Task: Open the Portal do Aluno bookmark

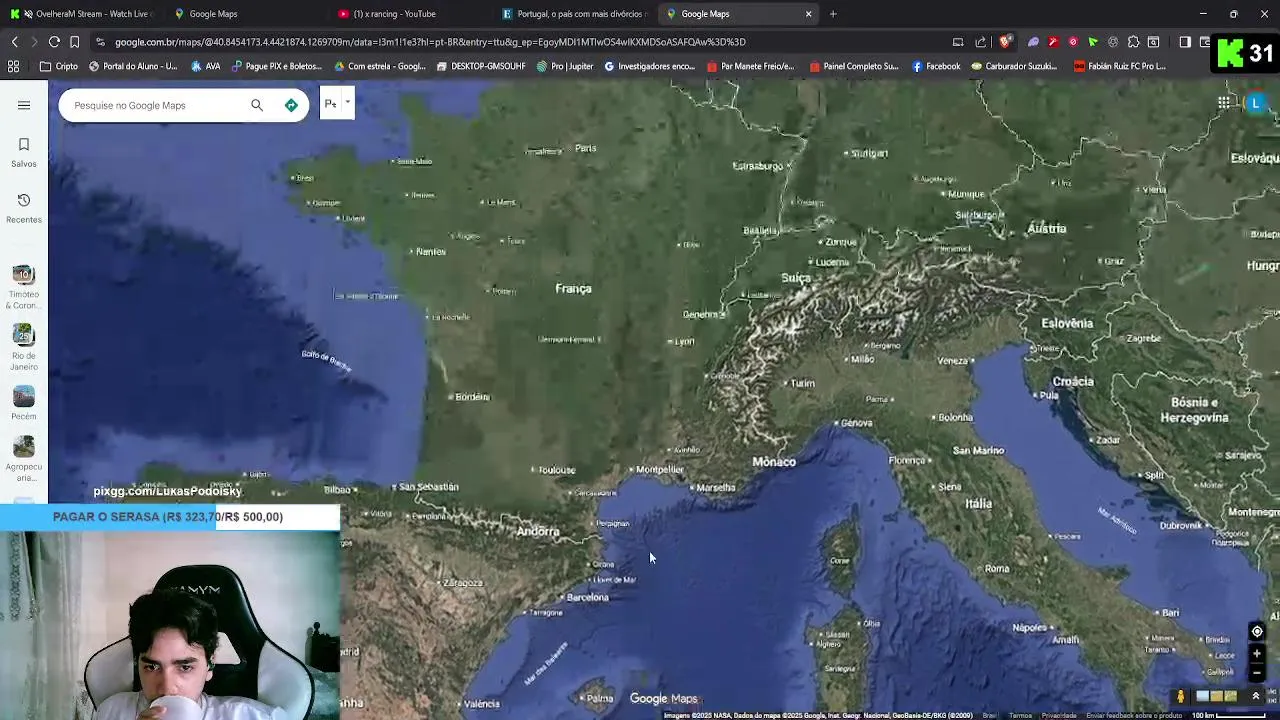Action: point(133,66)
